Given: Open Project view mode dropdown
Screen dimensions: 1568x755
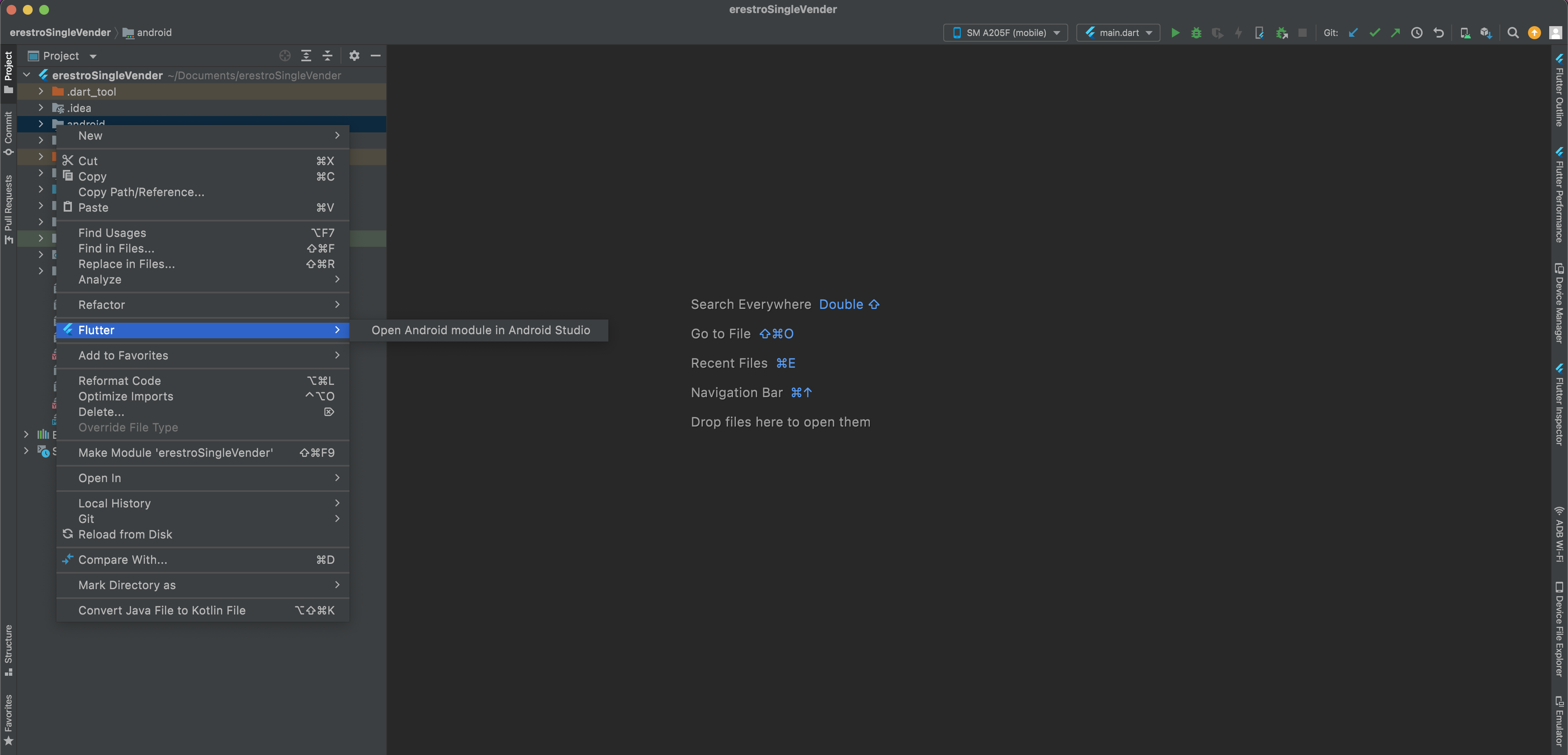Looking at the screenshot, I should coord(63,56).
